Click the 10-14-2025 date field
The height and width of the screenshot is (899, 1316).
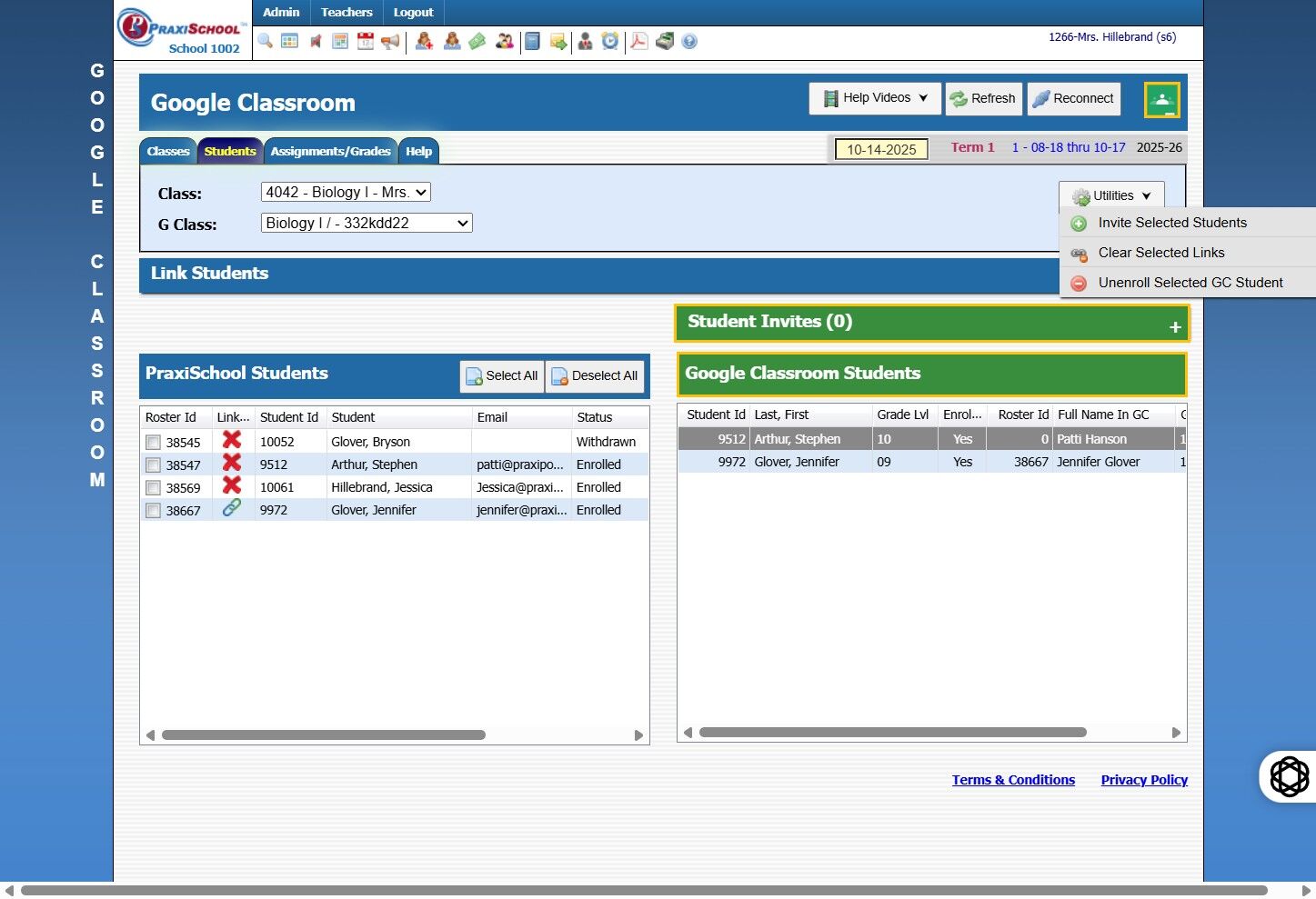click(881, 149)
